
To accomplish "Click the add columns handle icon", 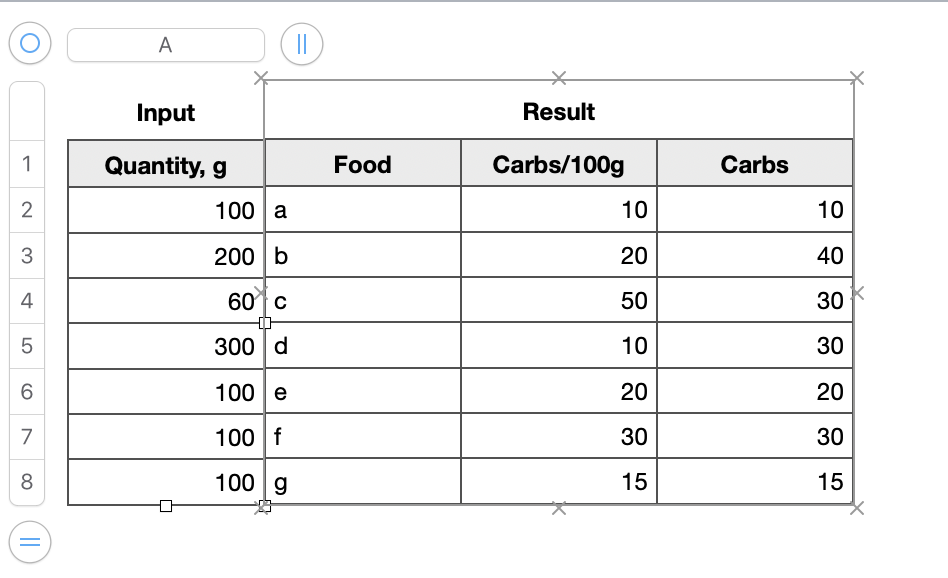I will pyautogui.click(x=302, y=44).
